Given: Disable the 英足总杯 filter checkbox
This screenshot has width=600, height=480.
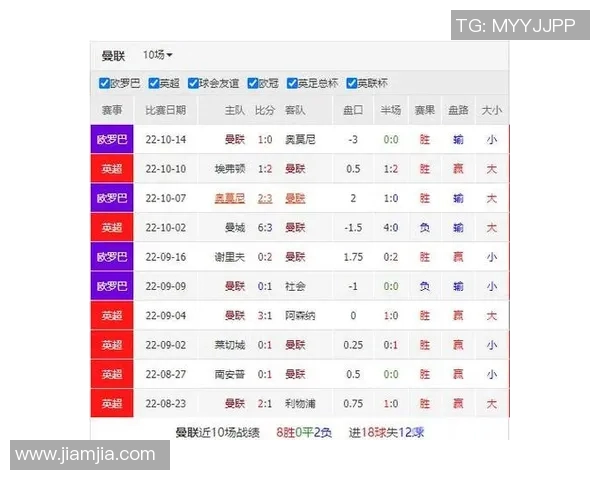Looking at the screenshot, I should (292, 83).
